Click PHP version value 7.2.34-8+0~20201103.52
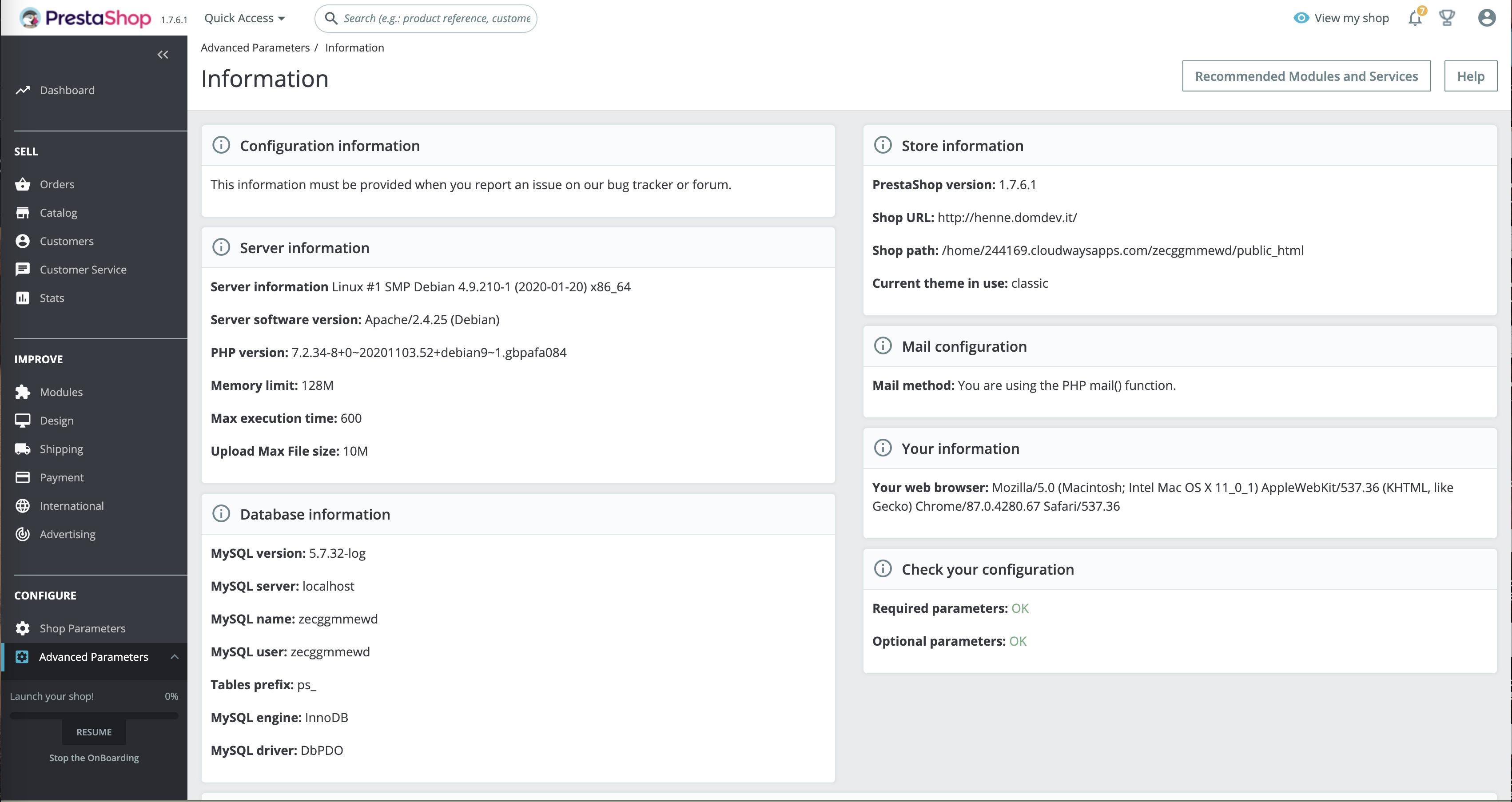The height and width of the screenshot is (802, 1512). tap(429, 352)
